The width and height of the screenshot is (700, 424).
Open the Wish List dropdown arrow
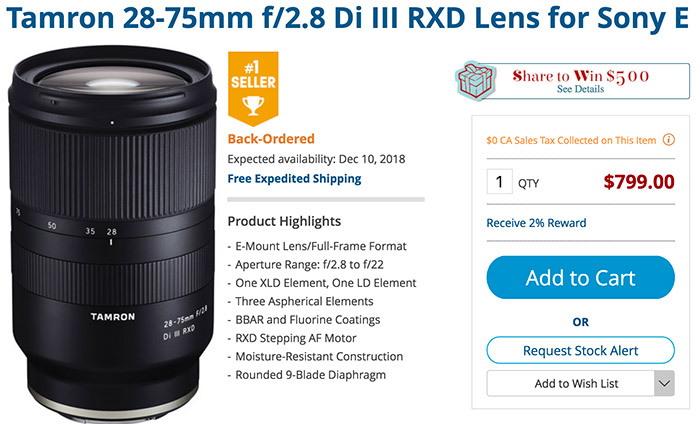(x=664, y=383)
